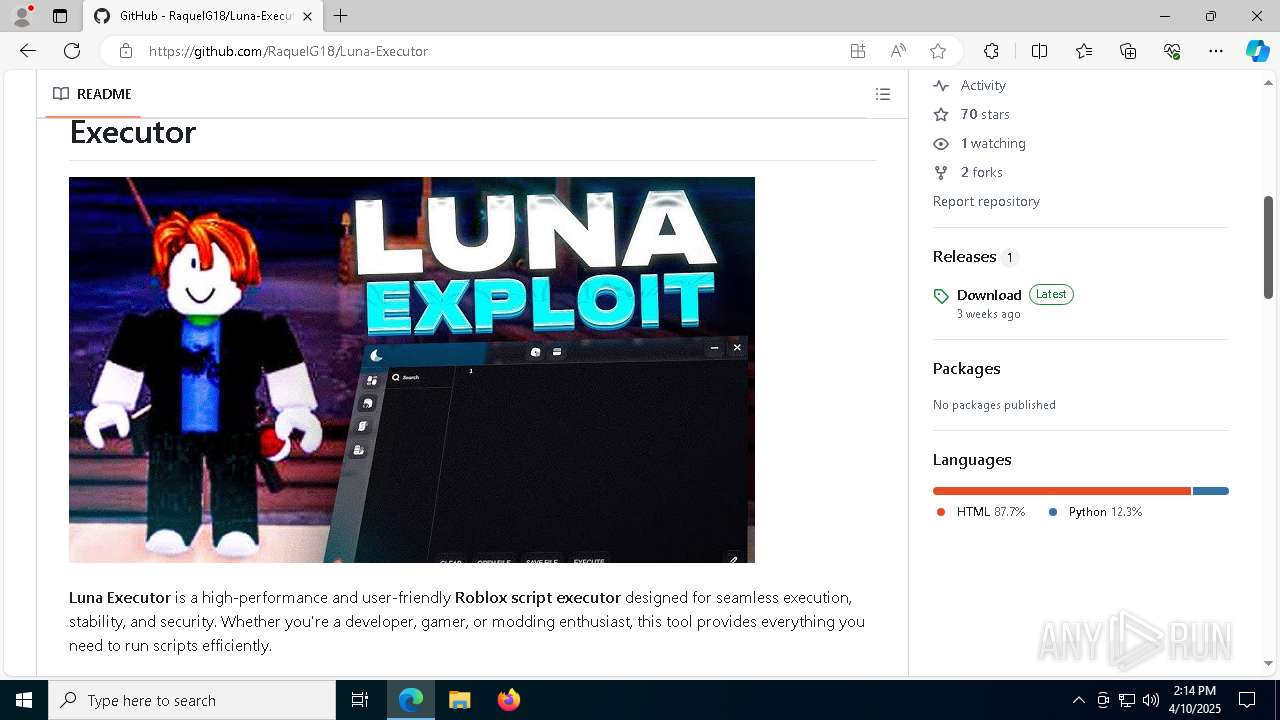
Task: Open tab actions menu icon
Action: pyautogui.click(x=60, y=16)
